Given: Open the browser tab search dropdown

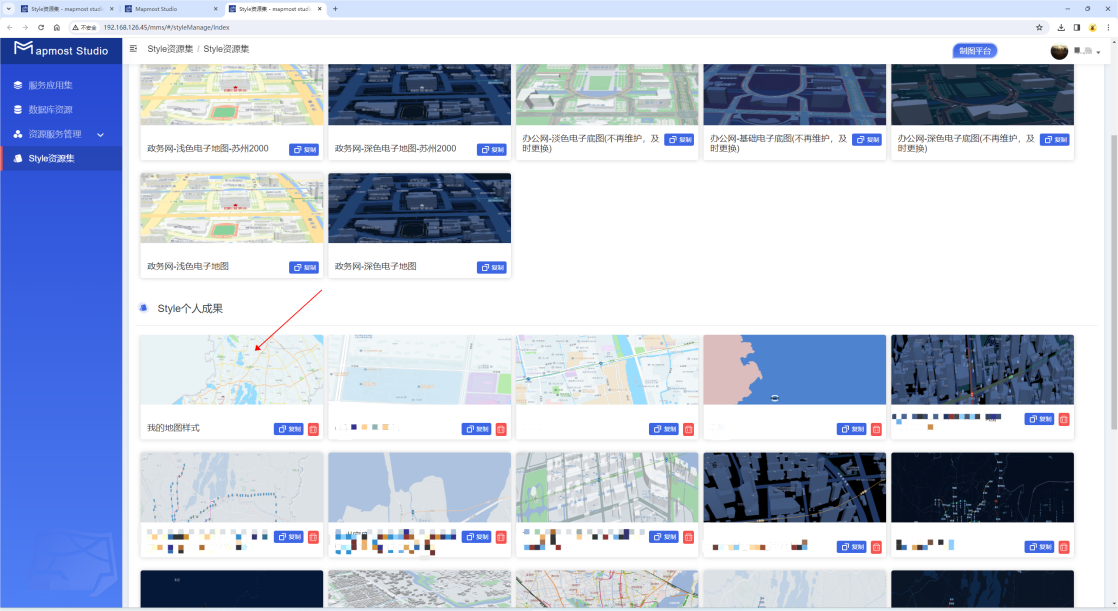Looking at the screenshot, I should [x=9, y=9].
